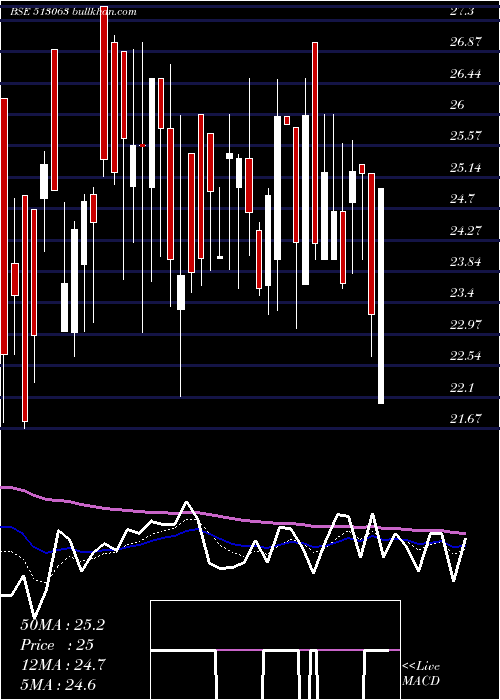Select the last tall white candlestick

click(381, 296)
